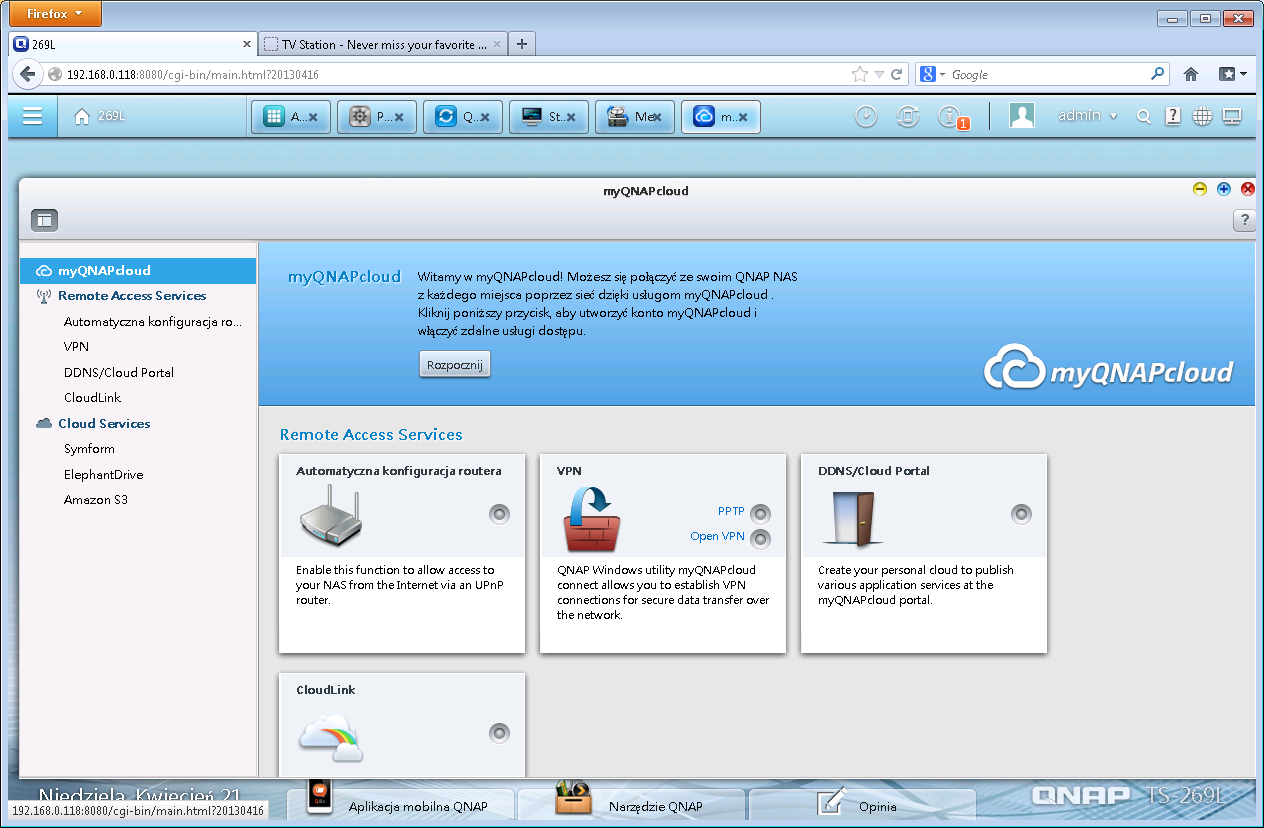
Task: Go back with the Firefox back arrow
Action: [x=28, y=74]
